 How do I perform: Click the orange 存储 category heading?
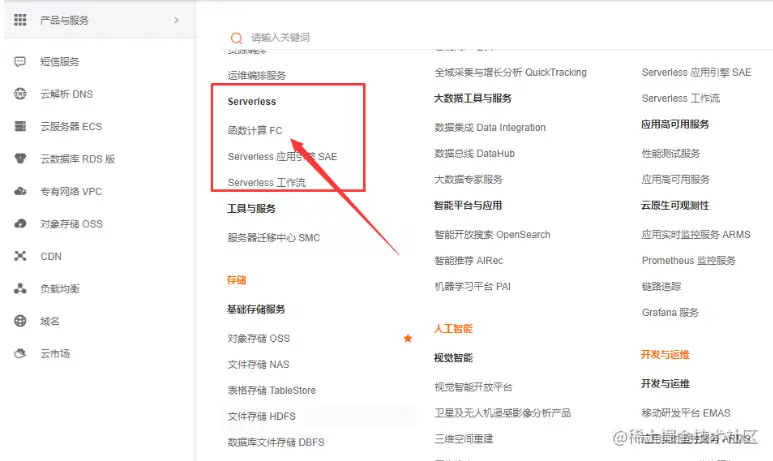[x=237, y=280]
